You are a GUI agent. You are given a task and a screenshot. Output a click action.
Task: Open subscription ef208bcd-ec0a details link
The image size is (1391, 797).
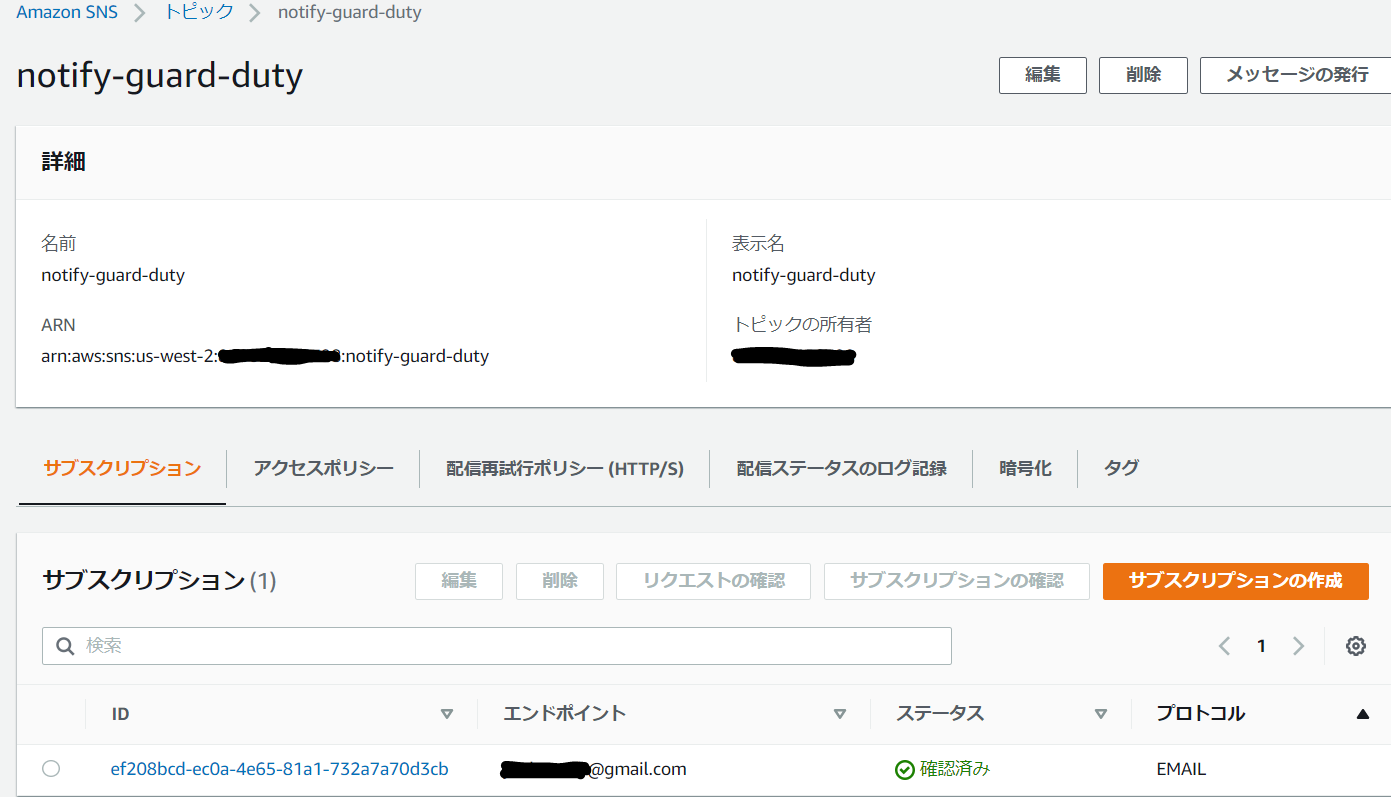point(281,768)
